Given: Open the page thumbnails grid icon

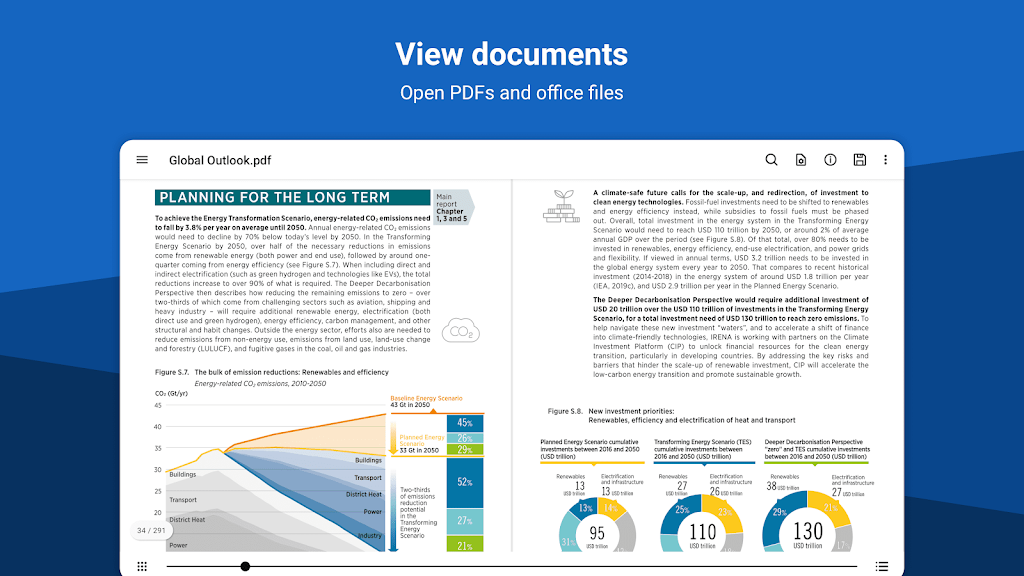Looking at the screenshot, I should pyautogui.click(x=142, y=566).
